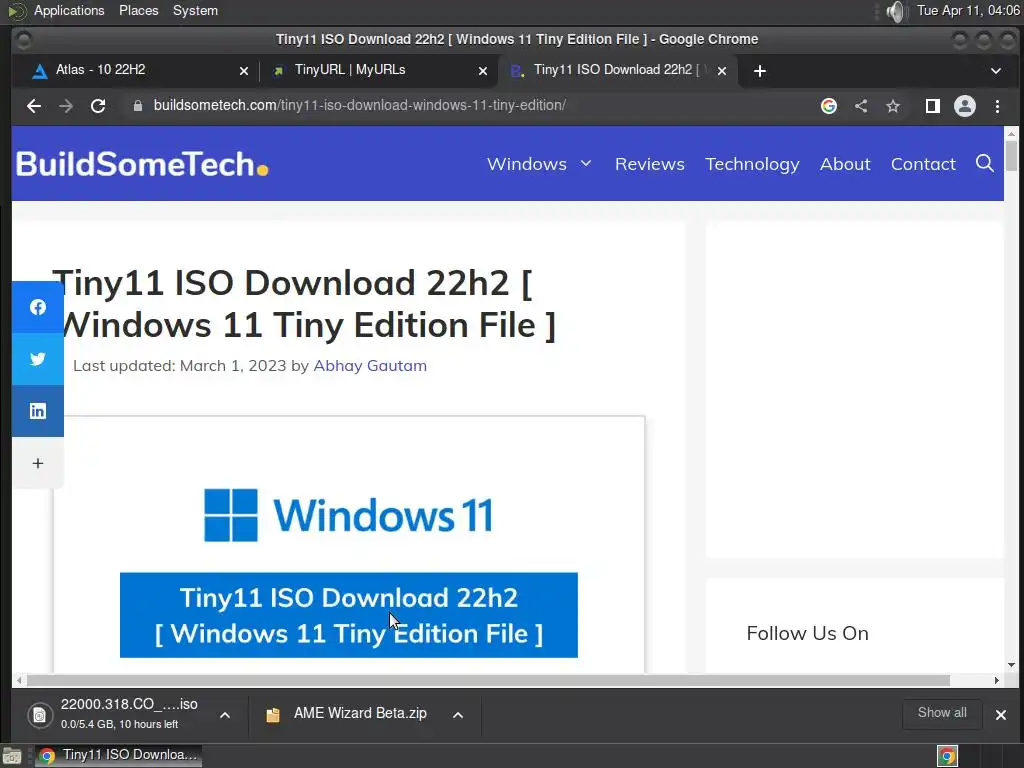Image resolution: width=1024 pixels, height=768 pixels.
Task: Share article on Facebook
Action: pos(38,307)
